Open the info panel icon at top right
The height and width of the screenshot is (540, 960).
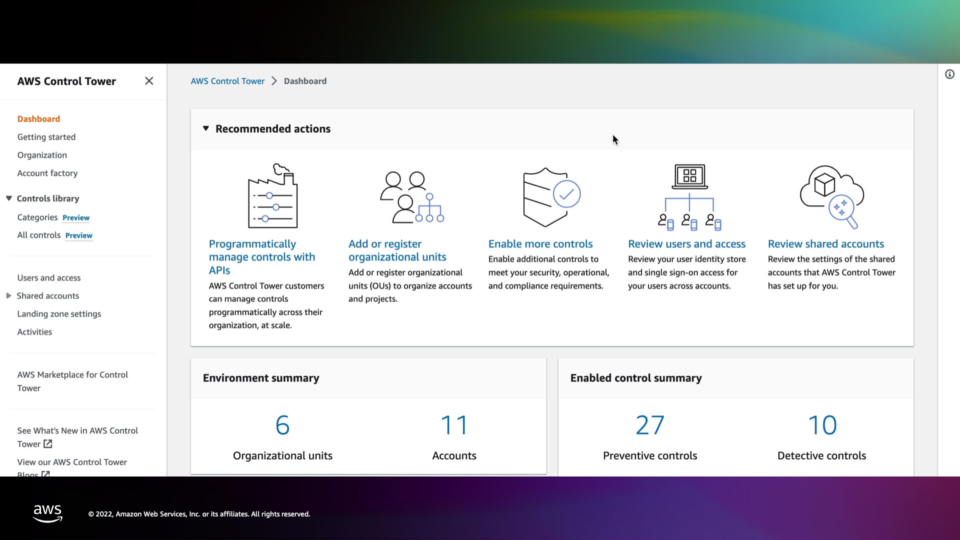pos(949,75)
